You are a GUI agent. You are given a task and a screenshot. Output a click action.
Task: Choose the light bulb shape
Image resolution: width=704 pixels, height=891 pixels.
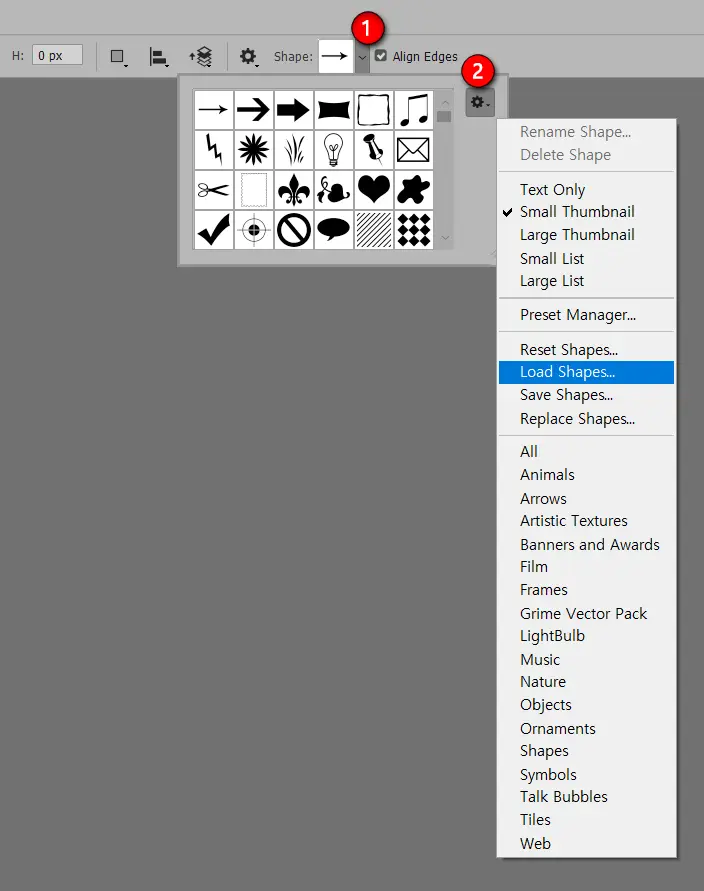pos(334,150)
